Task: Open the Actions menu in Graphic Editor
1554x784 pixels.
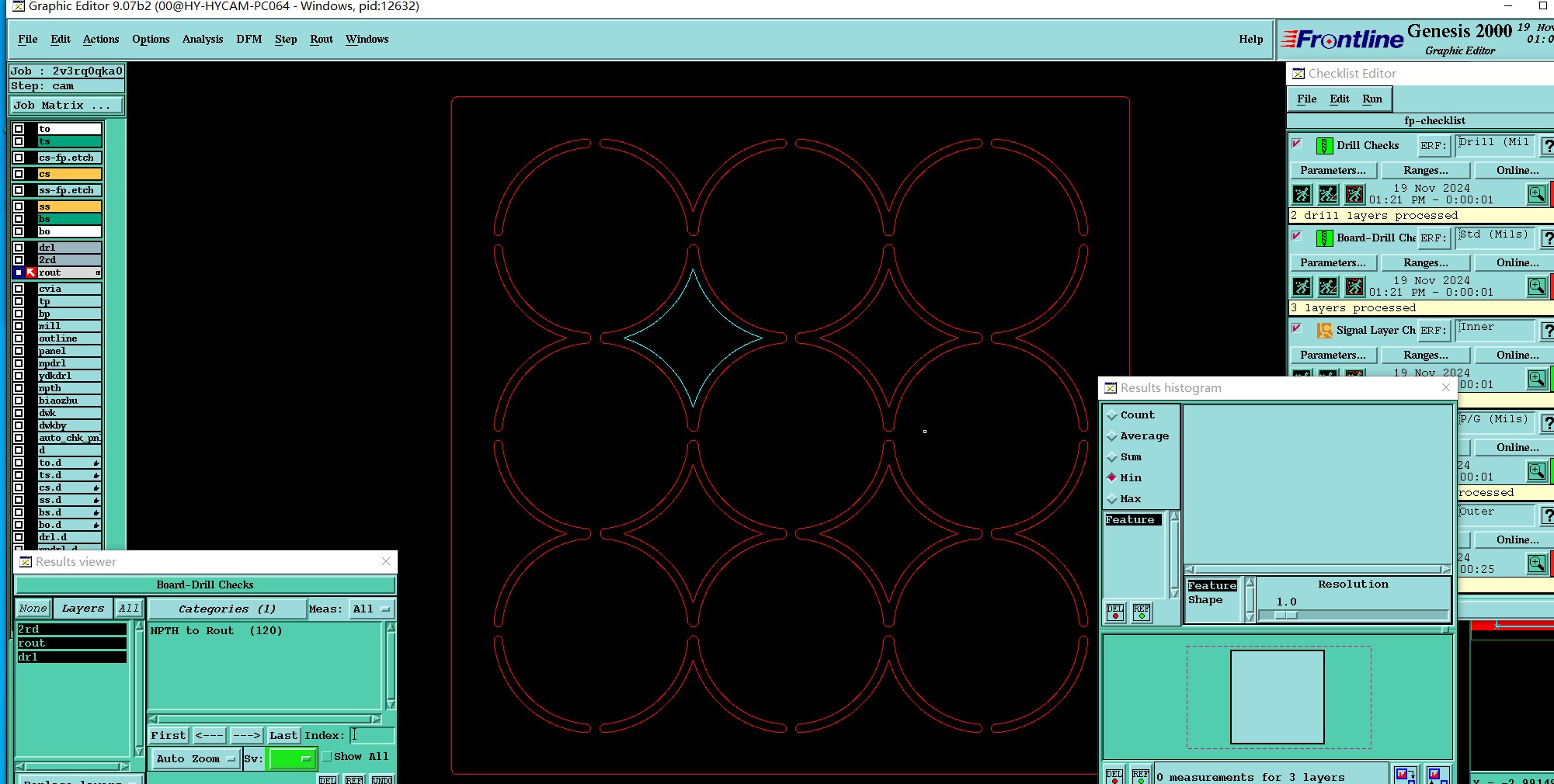Action: tap(101, 39)
